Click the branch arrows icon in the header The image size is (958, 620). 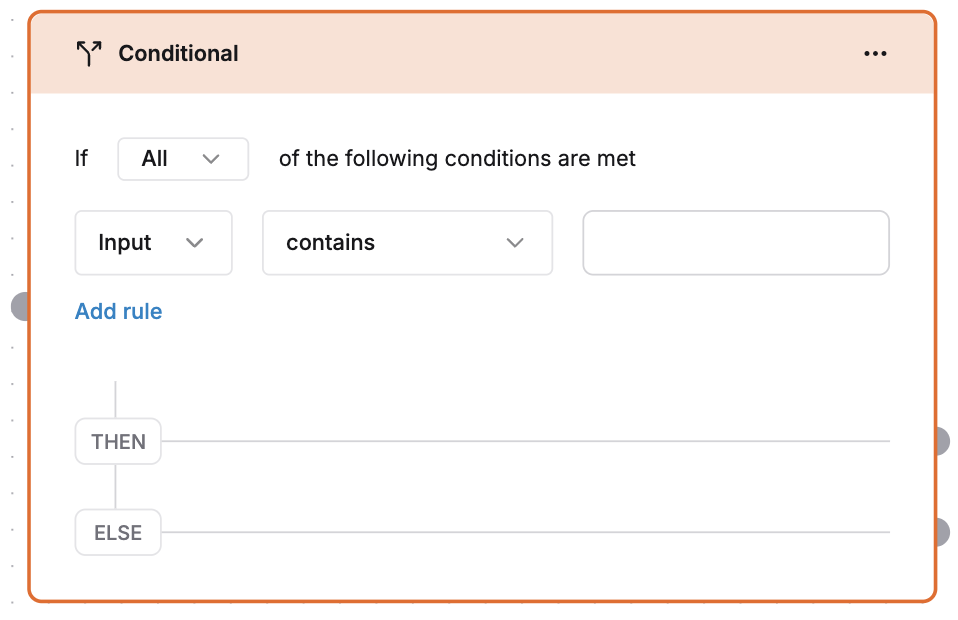[89, 52]
